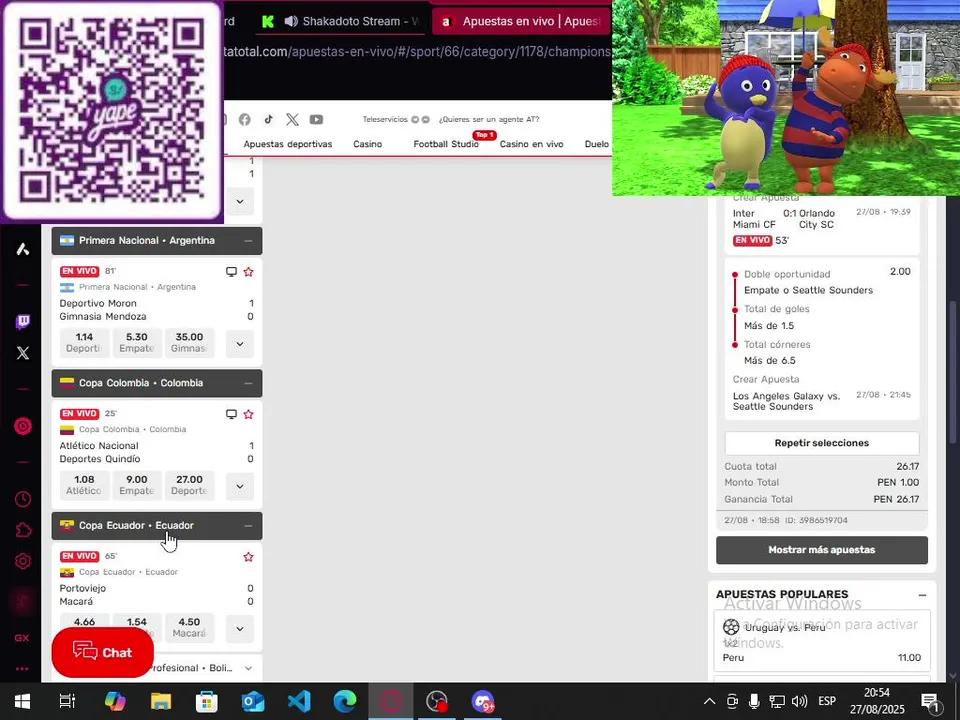Collapse Primera Nacional Argentina section

pos(248,241)
